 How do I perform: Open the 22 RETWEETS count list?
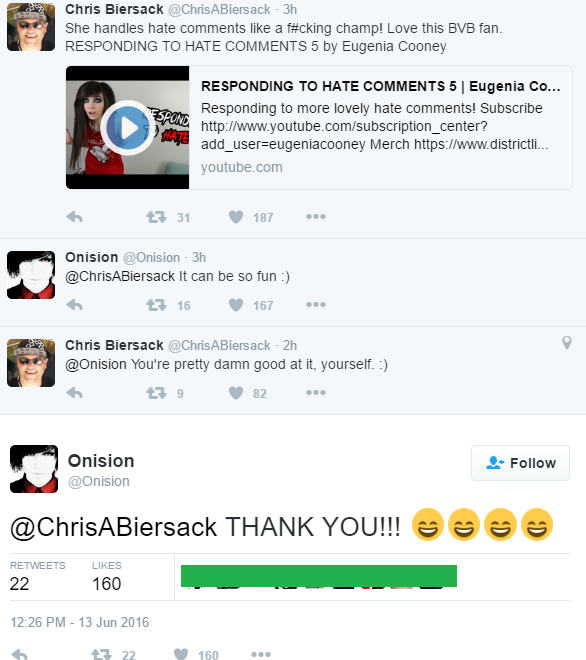pos(37,576)
